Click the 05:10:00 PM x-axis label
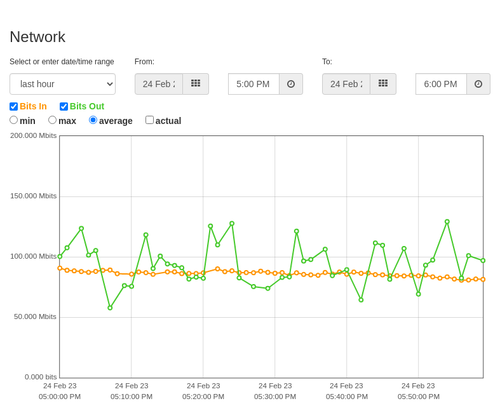500x403 pixels. [x=131, y=397]
